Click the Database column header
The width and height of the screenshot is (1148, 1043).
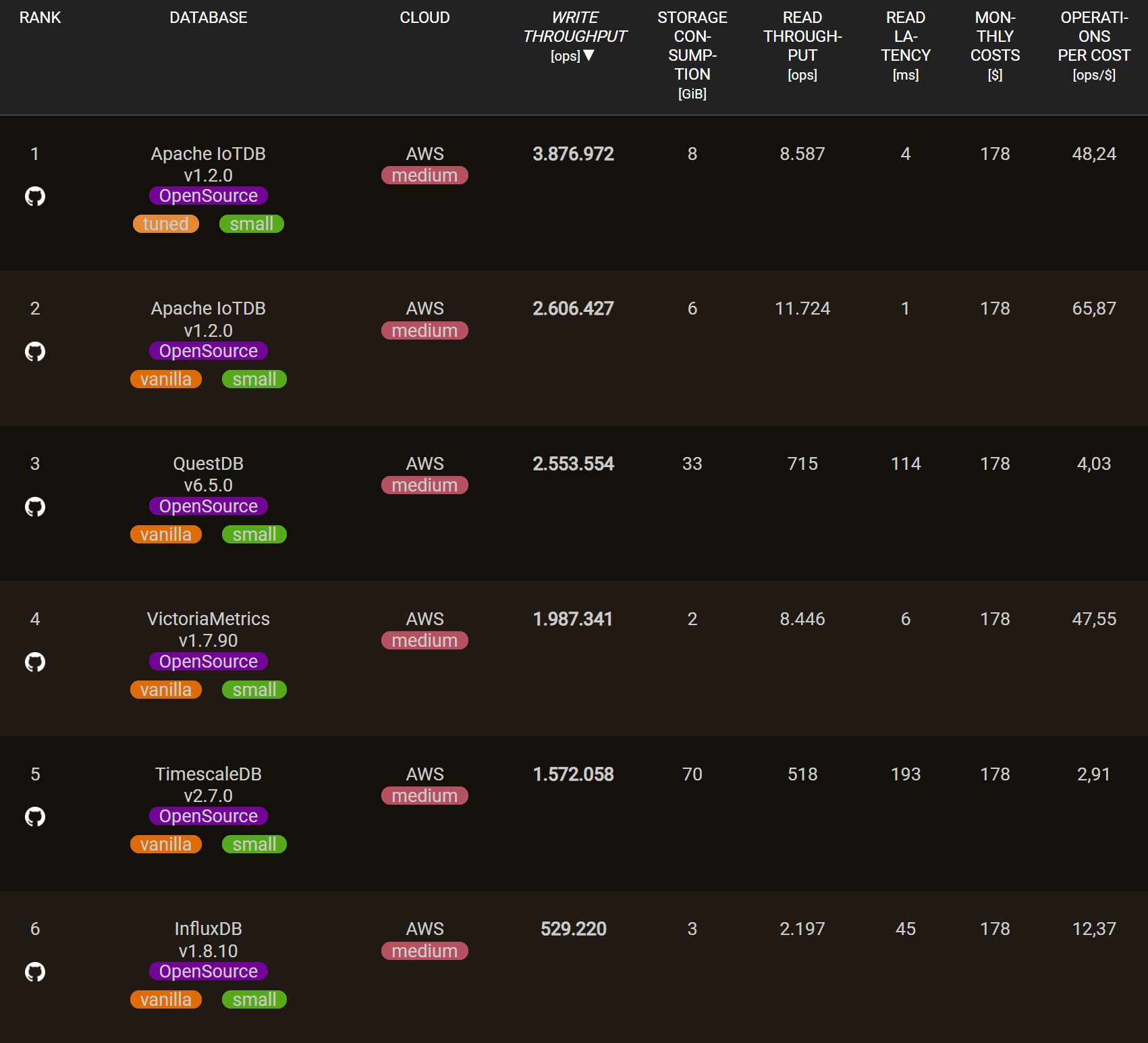click(x=208, y=18)
